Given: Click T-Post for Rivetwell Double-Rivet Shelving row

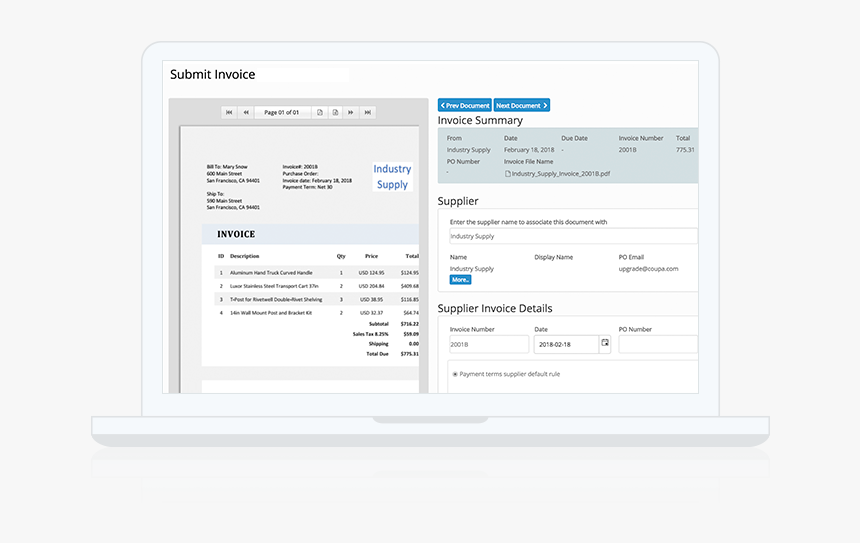Looking at the screenshot, I should [x=316, y=299].
